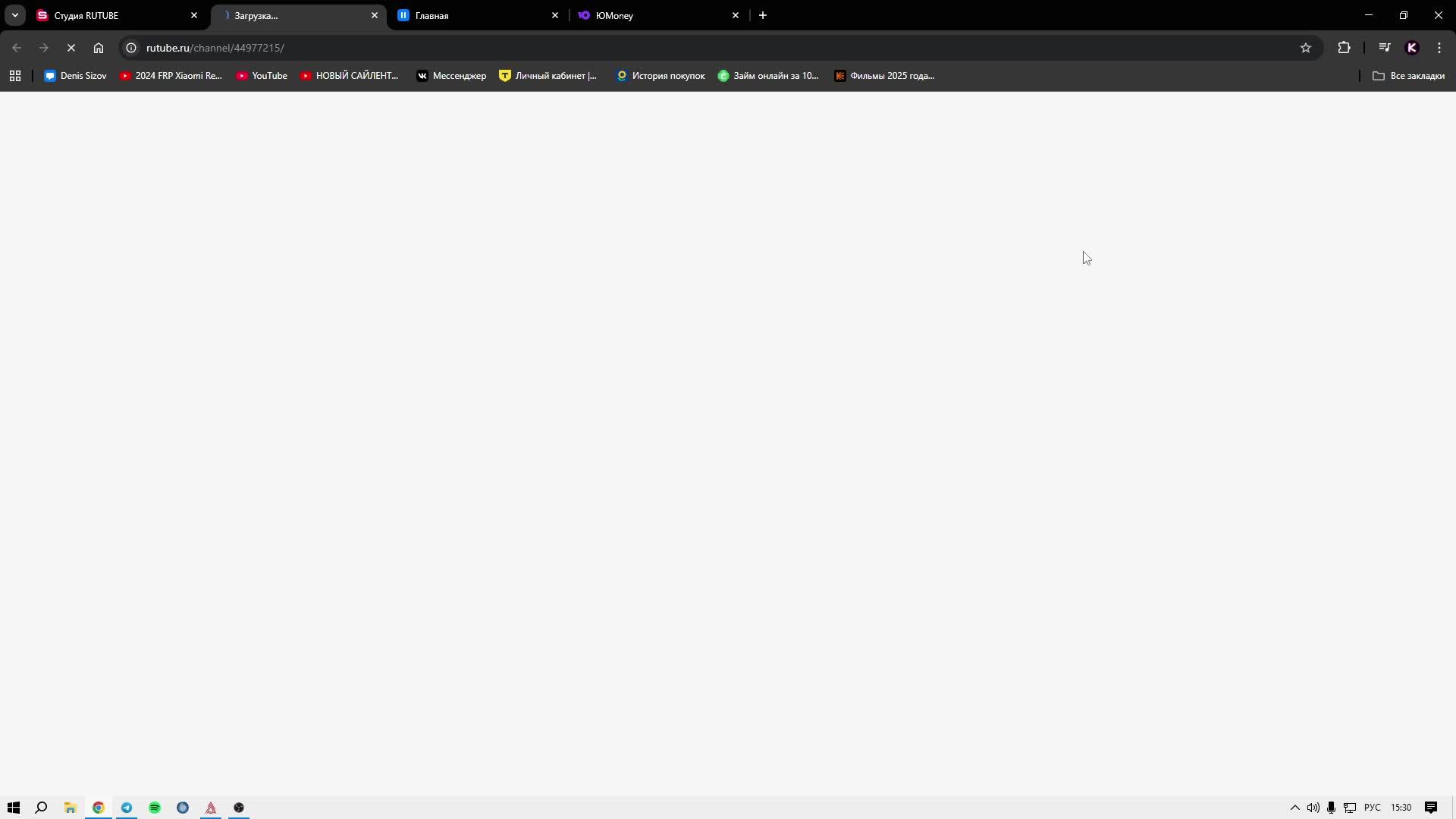
Task: Open media controls icon in toolbar
Action: [1384, 48]
